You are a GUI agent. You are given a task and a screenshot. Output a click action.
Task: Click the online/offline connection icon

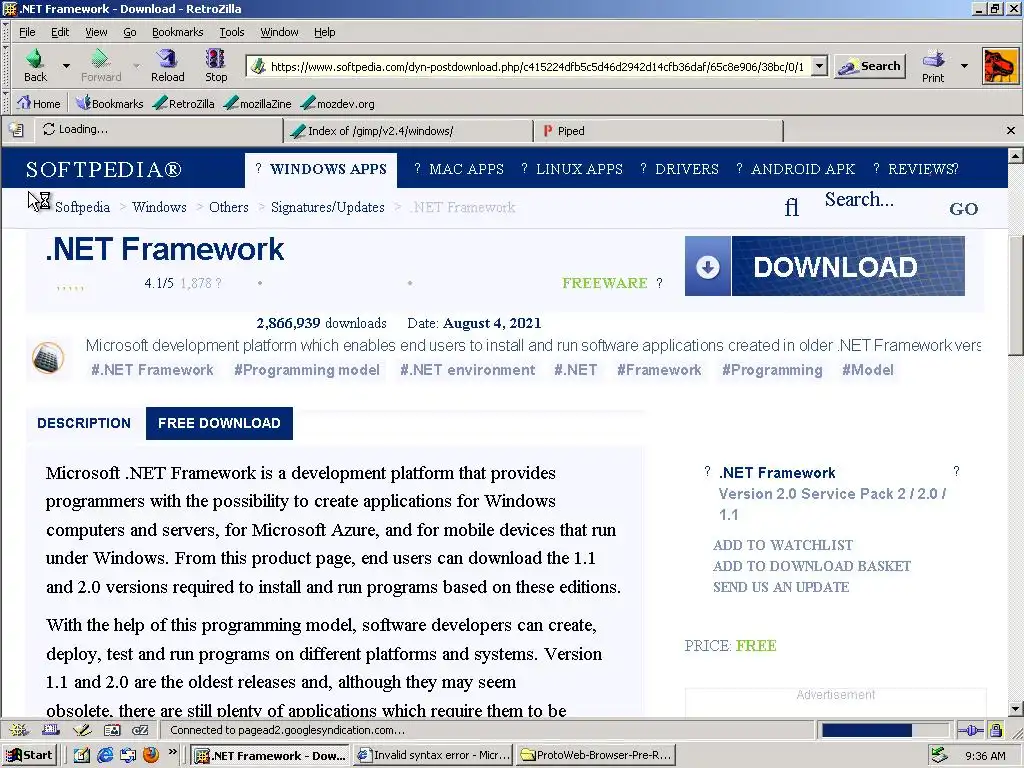point(970,730)
